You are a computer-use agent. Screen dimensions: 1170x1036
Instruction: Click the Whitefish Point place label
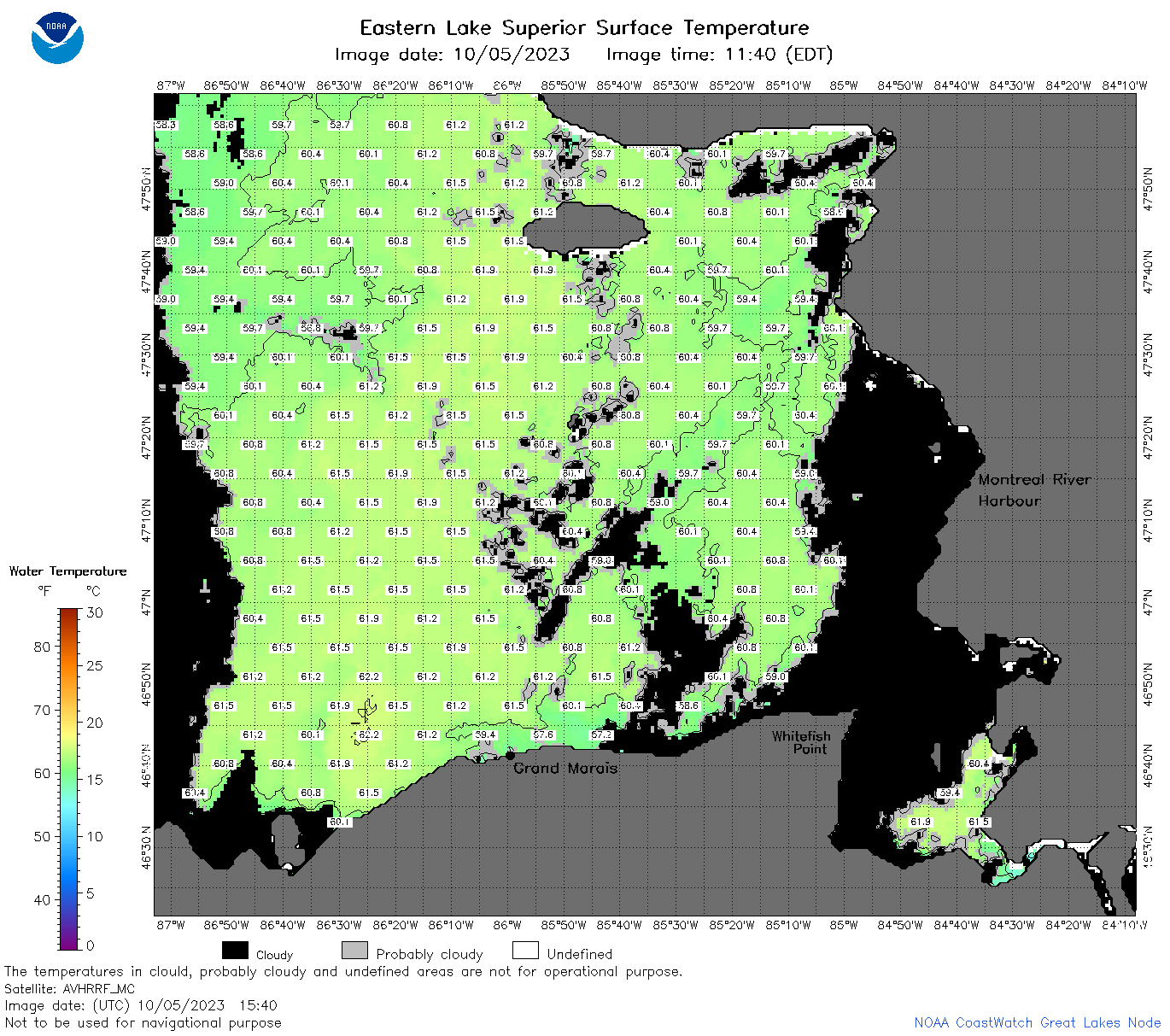[x=801, y=742]
